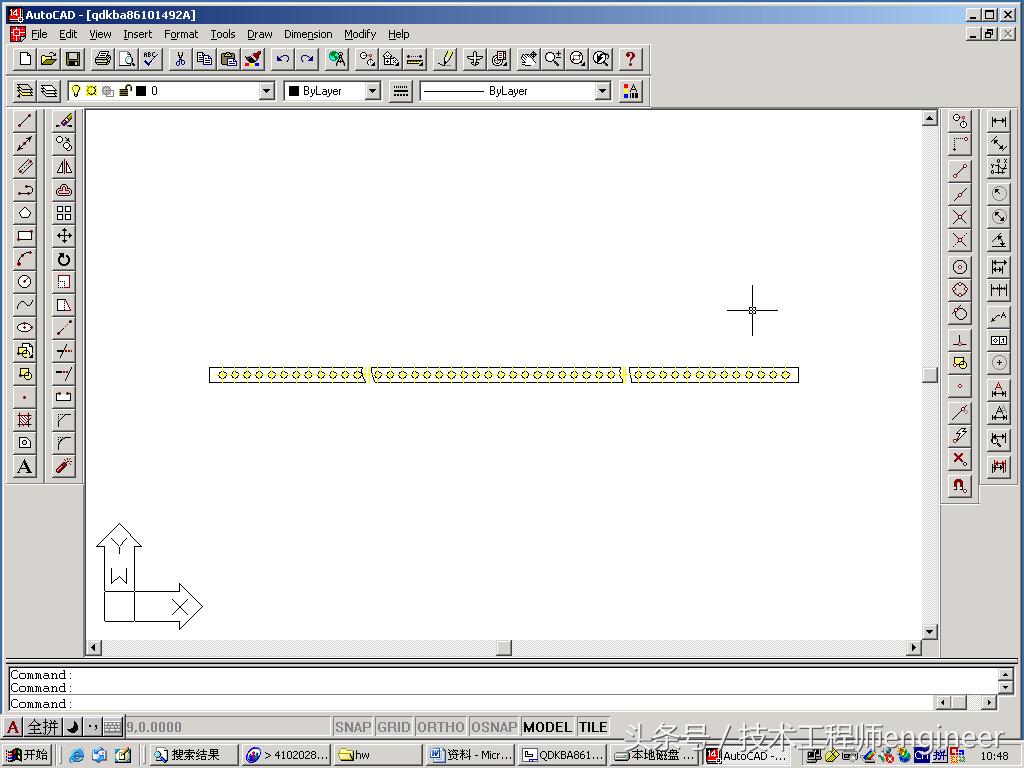Click the Undo icon
Image resolution: width=1024 pixels, height=768 pixels.
tap(282, 59)
